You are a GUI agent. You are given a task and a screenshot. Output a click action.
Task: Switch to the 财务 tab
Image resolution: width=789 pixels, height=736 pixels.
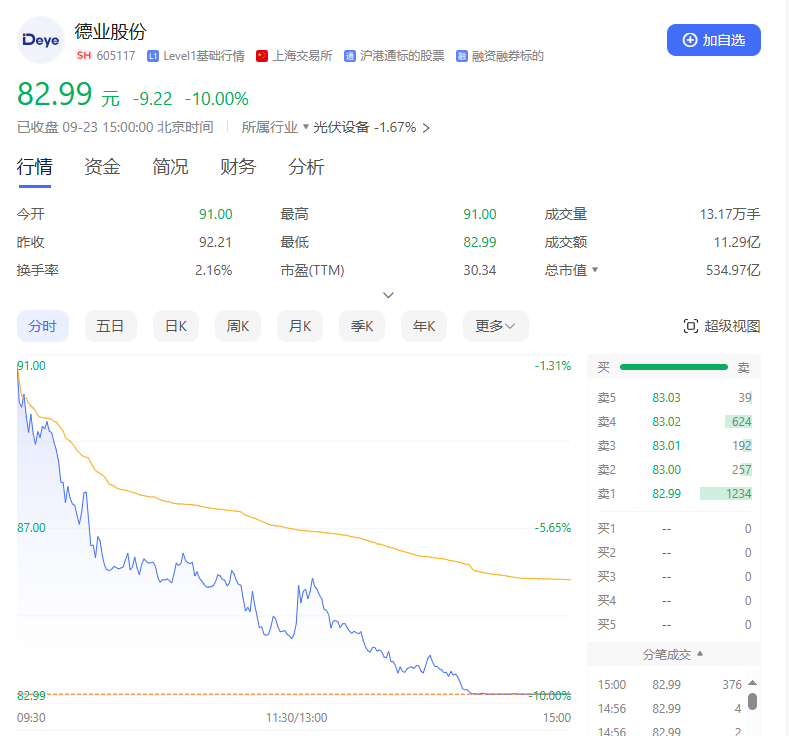(238, 167)
